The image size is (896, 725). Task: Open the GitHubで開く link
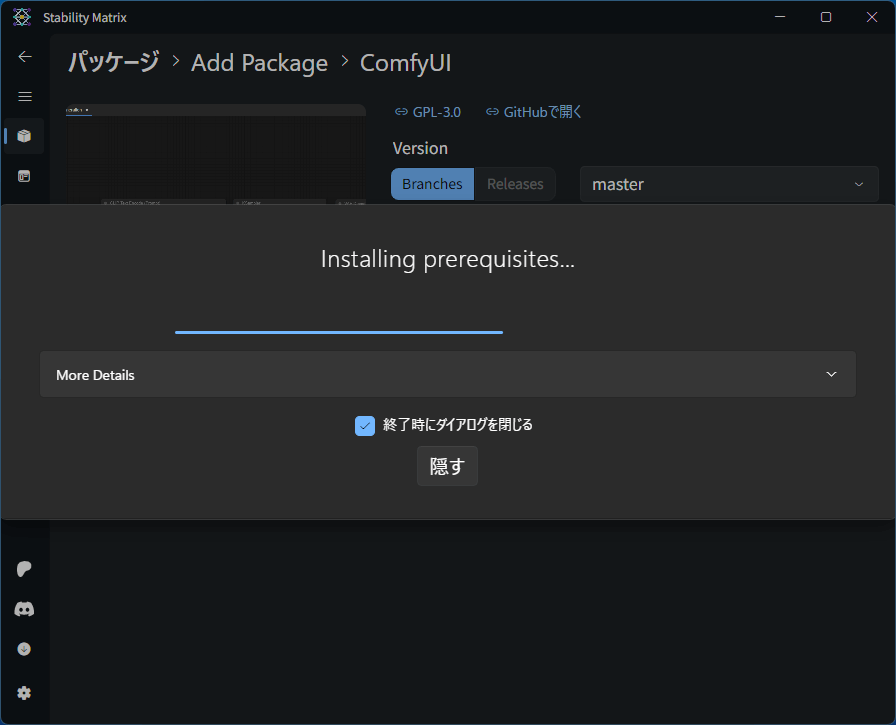click(534, 112)
